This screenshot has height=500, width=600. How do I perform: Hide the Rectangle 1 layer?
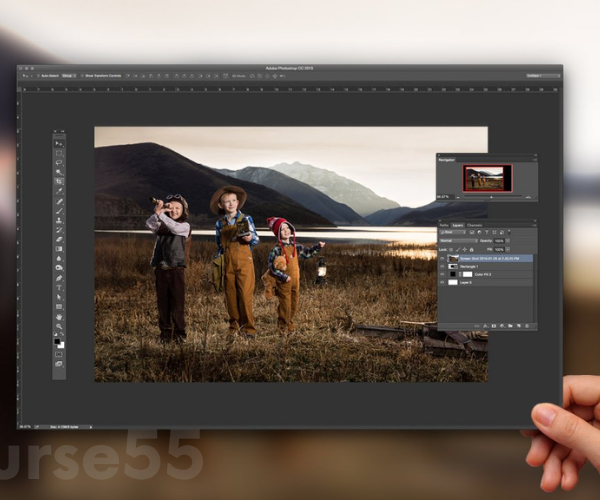tap(442, 266)
